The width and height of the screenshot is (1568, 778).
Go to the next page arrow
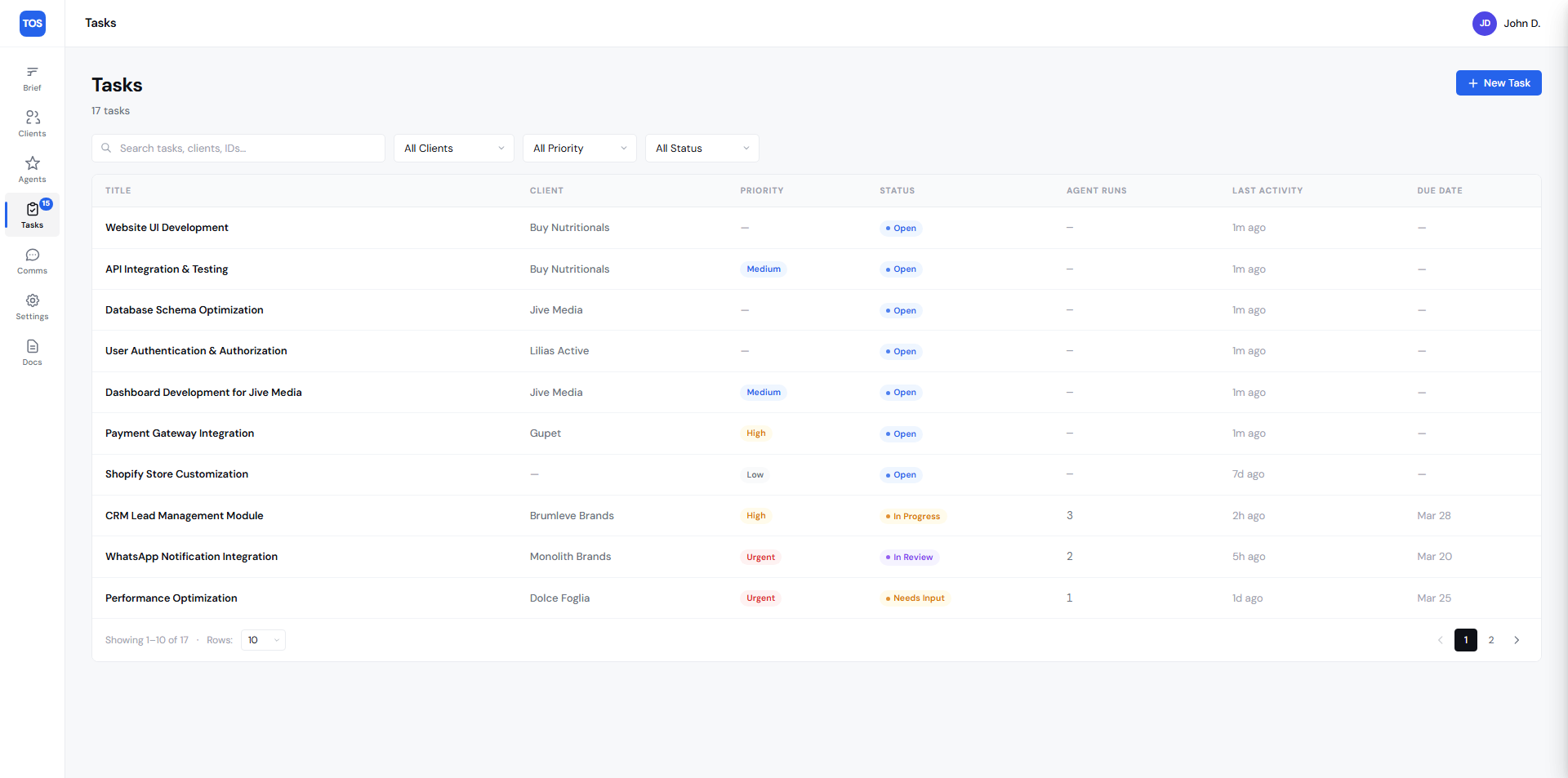pos(1517,640)
